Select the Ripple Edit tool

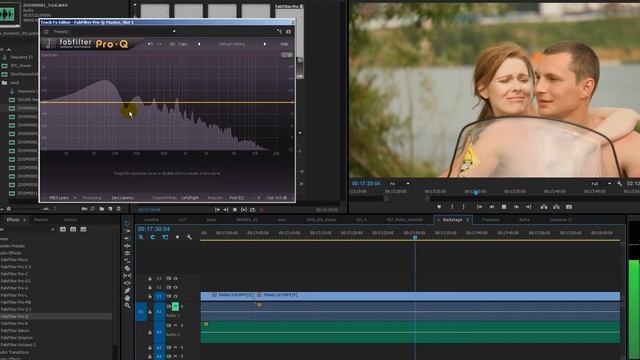point(127,246)
